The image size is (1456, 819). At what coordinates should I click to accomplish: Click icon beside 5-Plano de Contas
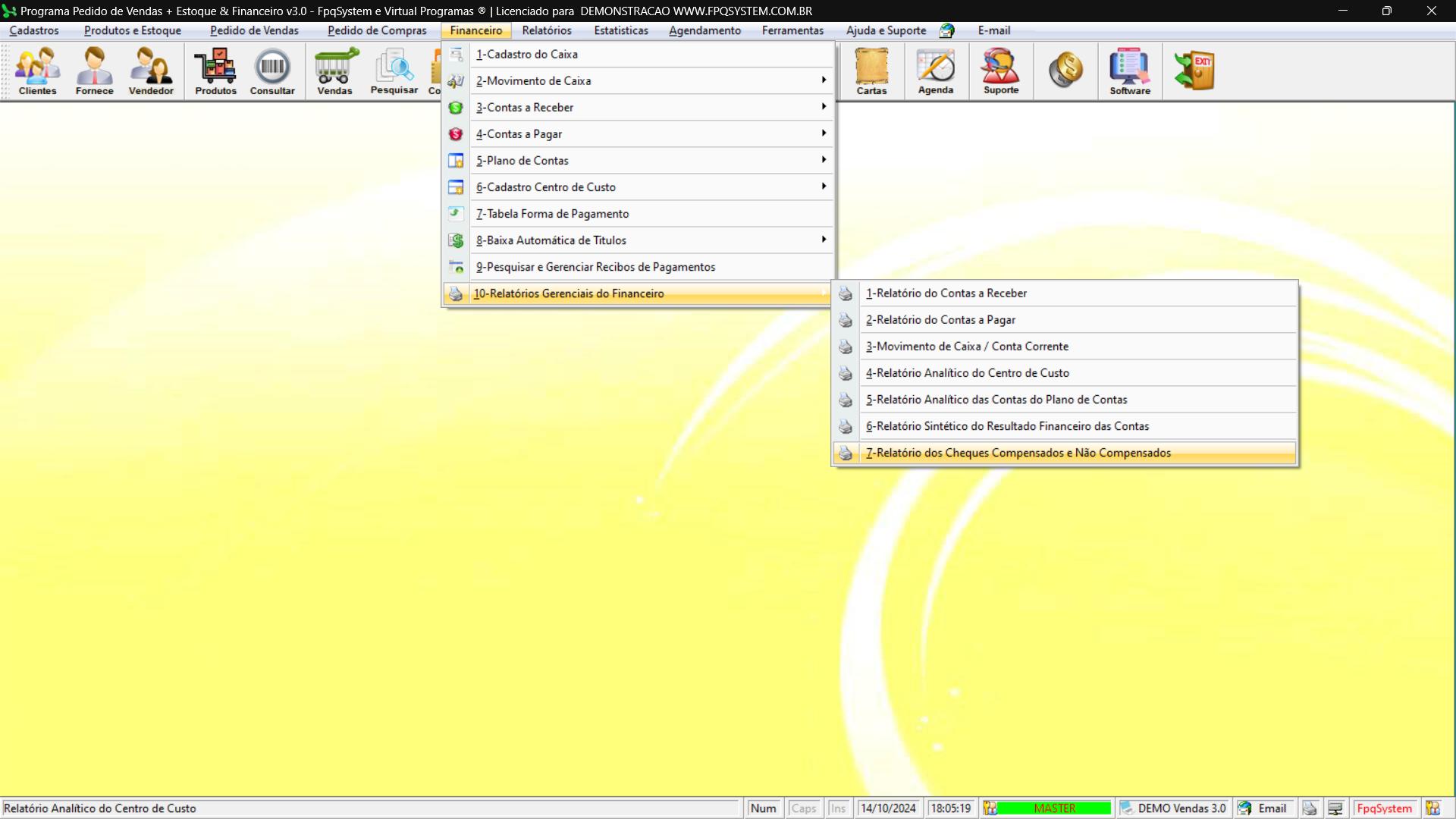tap(455, 161)
